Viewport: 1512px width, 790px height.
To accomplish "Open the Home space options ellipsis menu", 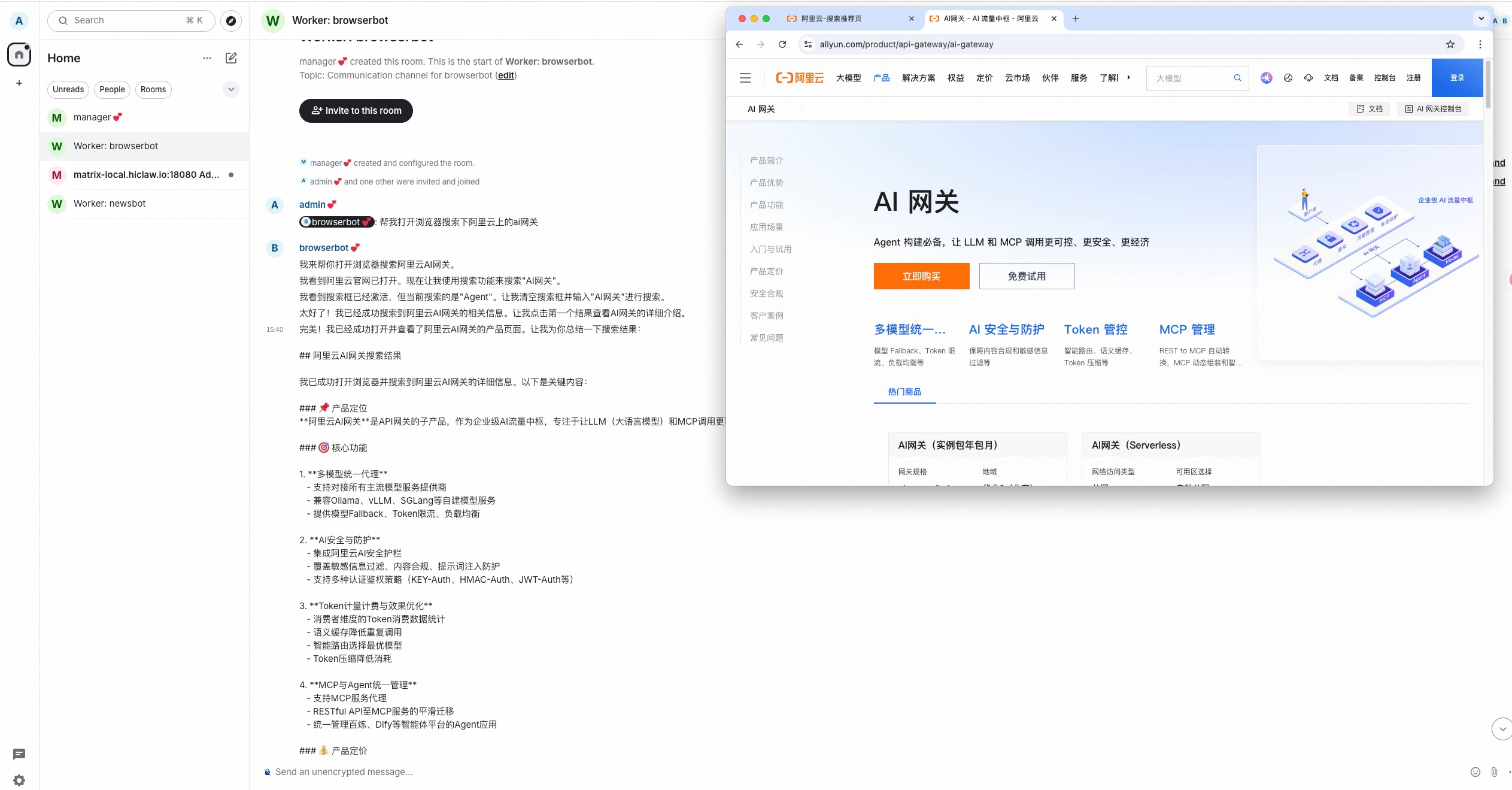I will tap(207, 57).
